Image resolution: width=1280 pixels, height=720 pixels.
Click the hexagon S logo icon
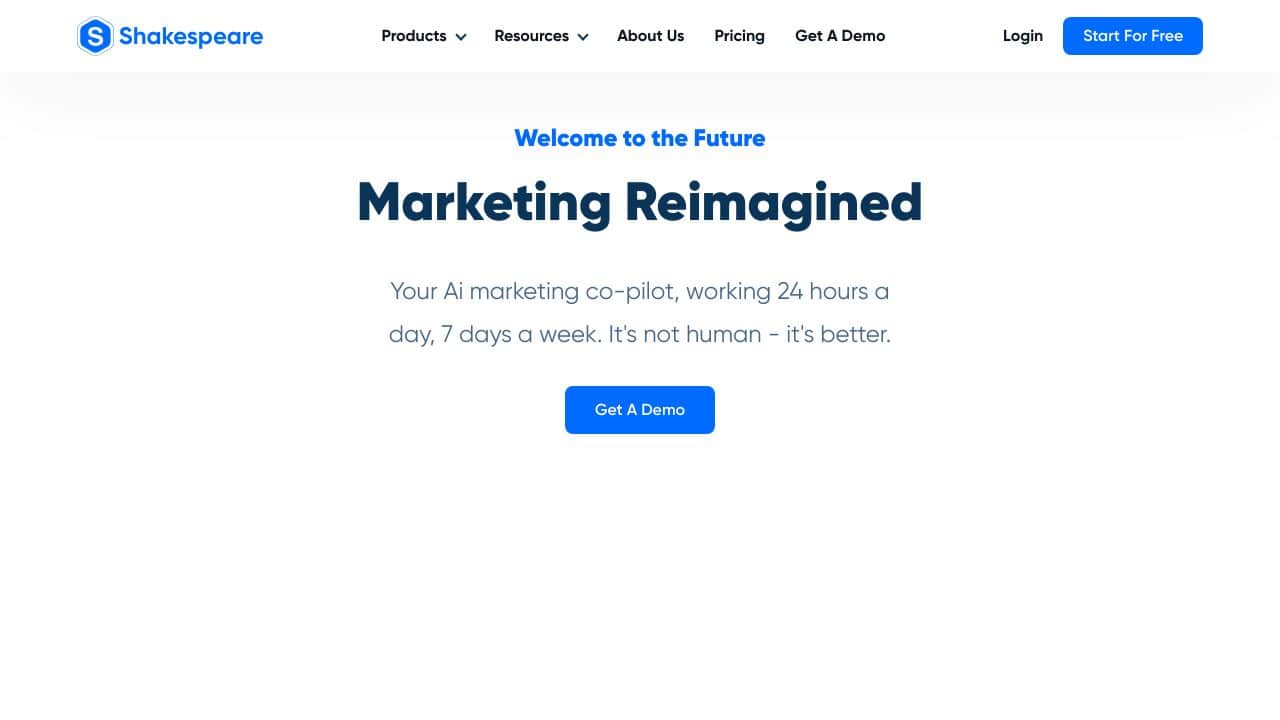coord(95,36)
